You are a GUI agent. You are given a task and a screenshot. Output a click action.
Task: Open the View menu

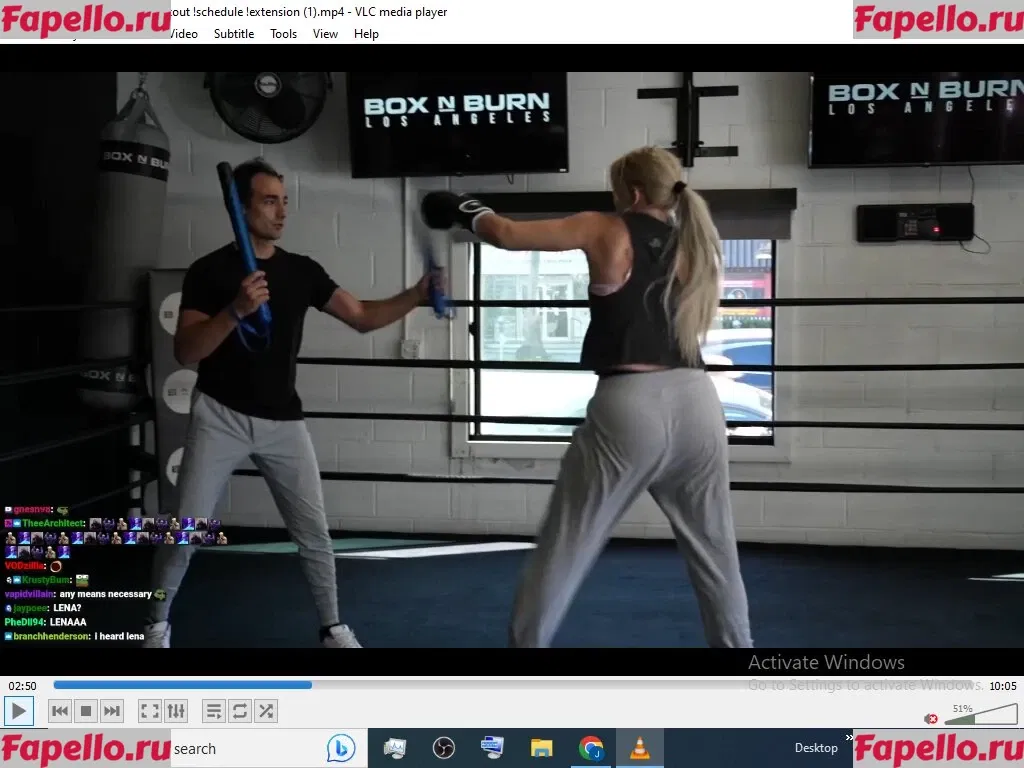[x=325, y=34]
